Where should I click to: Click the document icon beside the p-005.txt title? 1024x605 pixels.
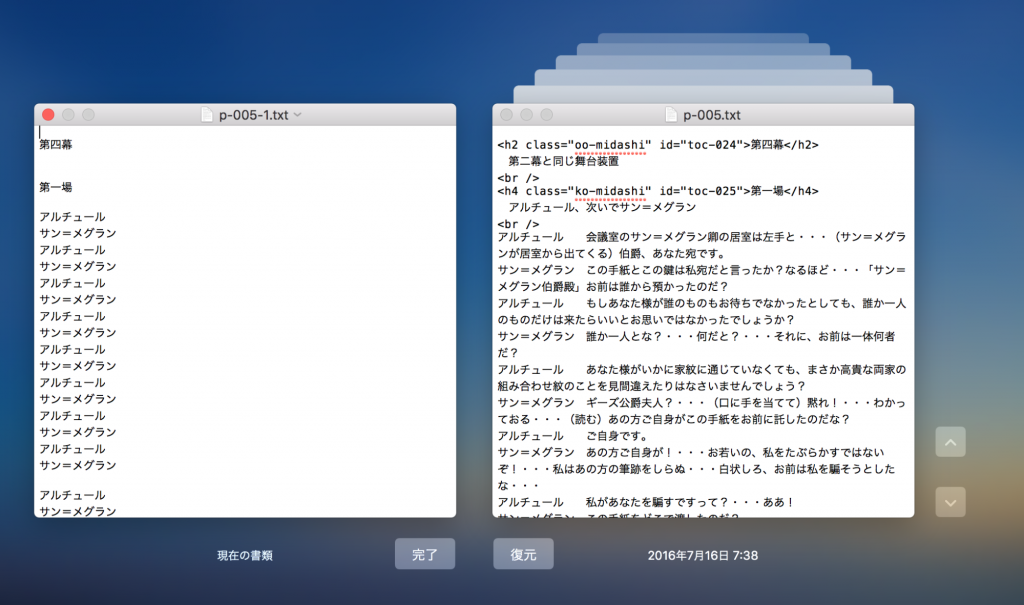tap(671, 115)
